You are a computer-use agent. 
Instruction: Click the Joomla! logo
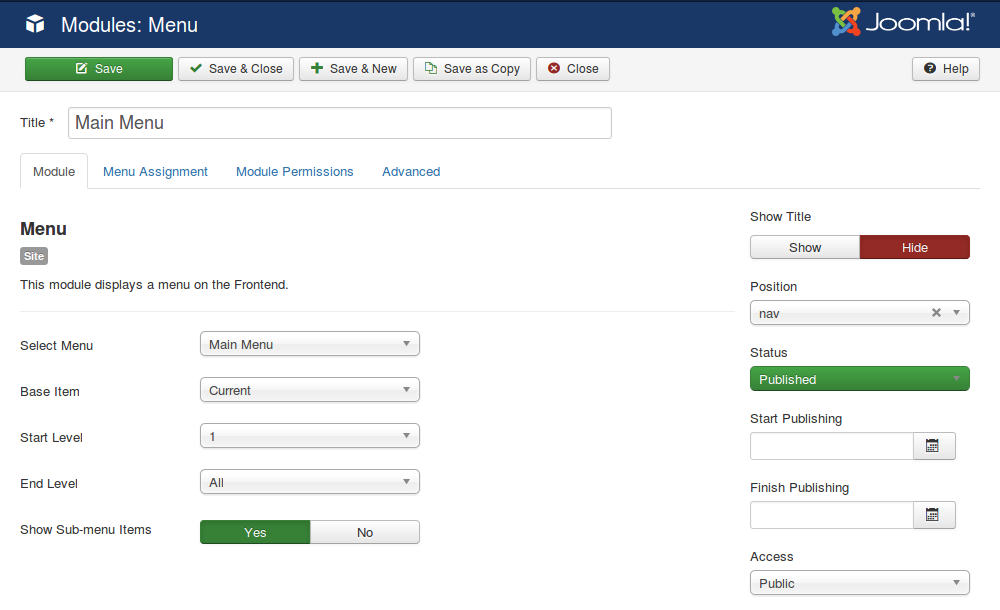(903, 20)
